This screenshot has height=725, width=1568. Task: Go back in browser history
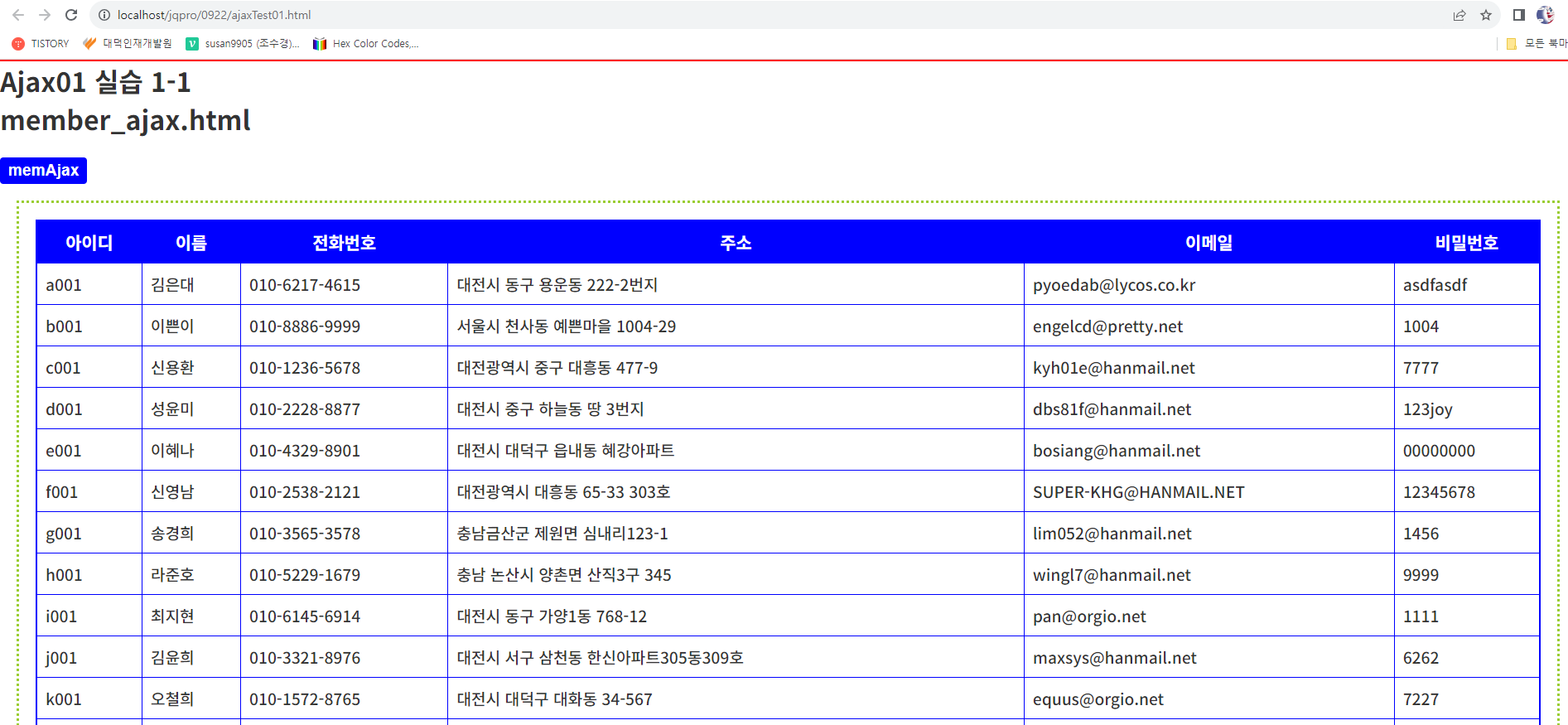[18, 15]
